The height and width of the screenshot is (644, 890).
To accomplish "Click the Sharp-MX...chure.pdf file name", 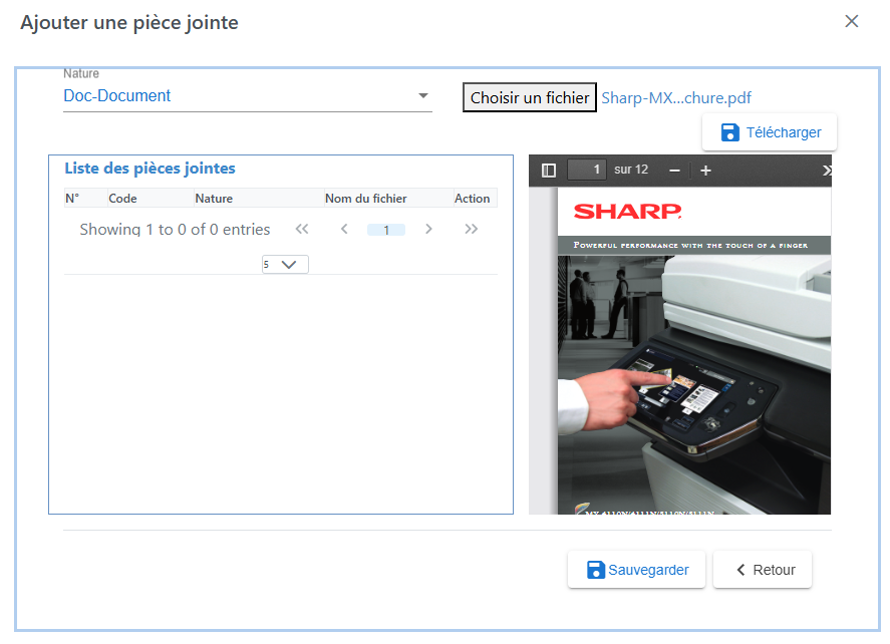I will click(x=676, y=98).
